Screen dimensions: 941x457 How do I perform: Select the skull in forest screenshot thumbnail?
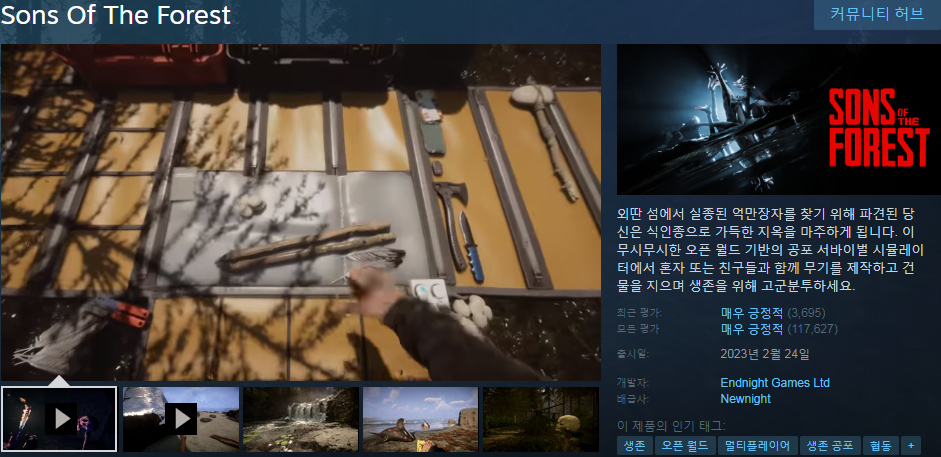point(541,419)
